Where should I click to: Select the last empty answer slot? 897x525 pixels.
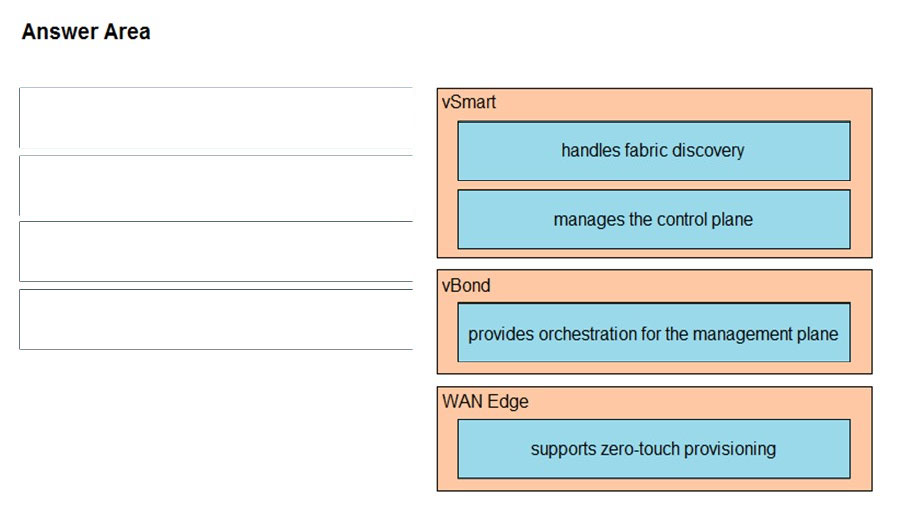pyautogui.click(x=216, y=319)
